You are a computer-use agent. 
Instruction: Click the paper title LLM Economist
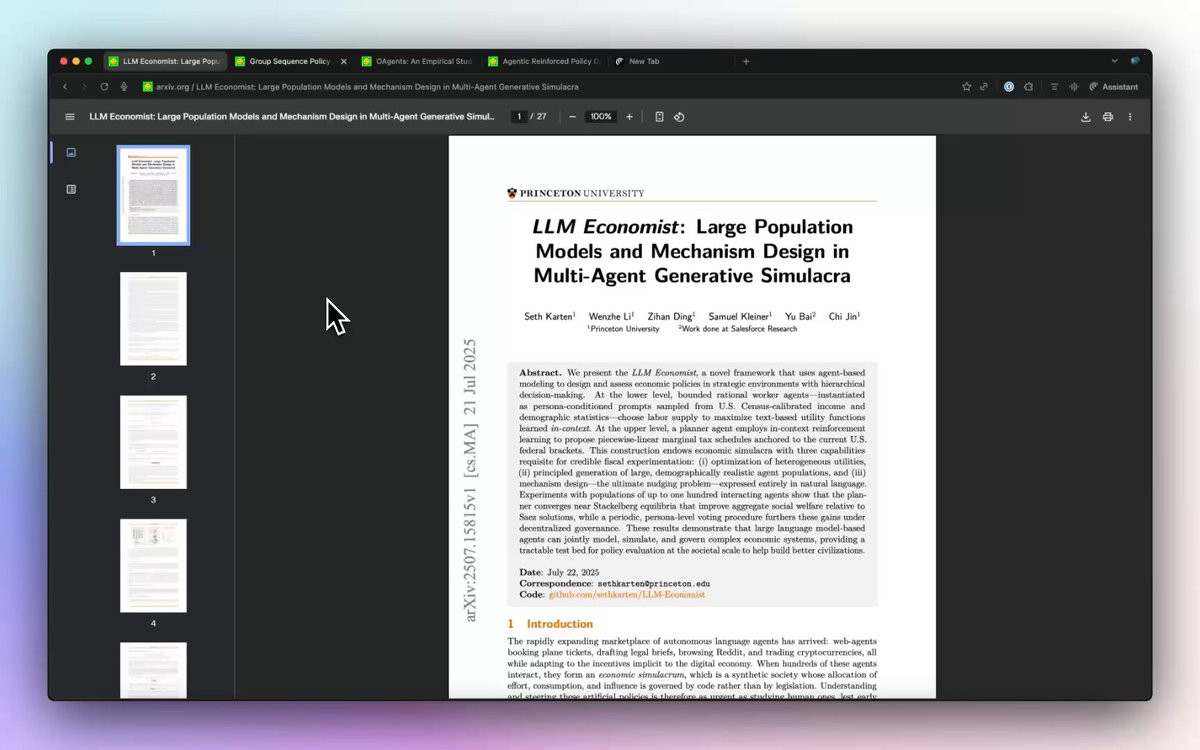click(692, 251)
